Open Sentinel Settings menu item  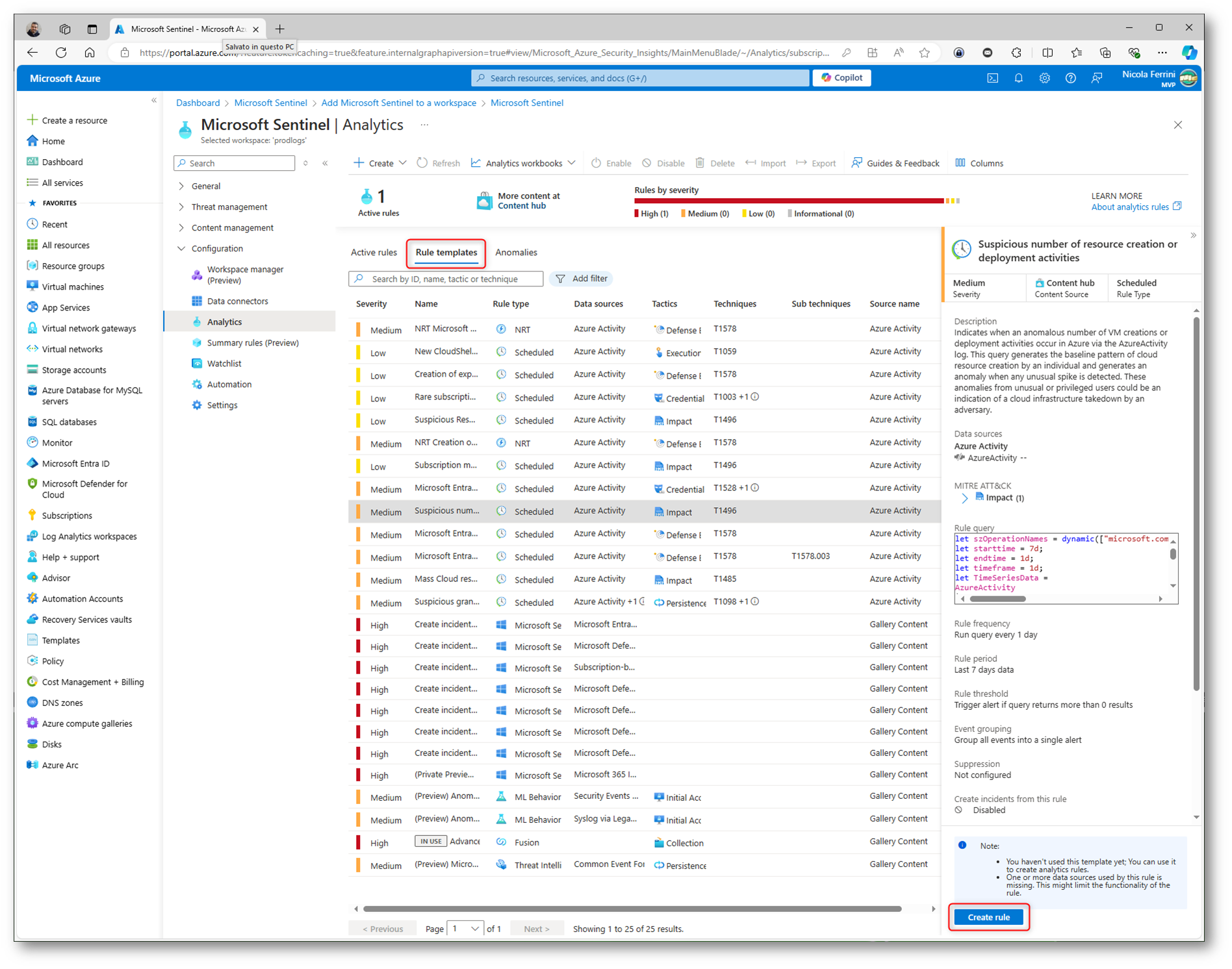point(222,405)
